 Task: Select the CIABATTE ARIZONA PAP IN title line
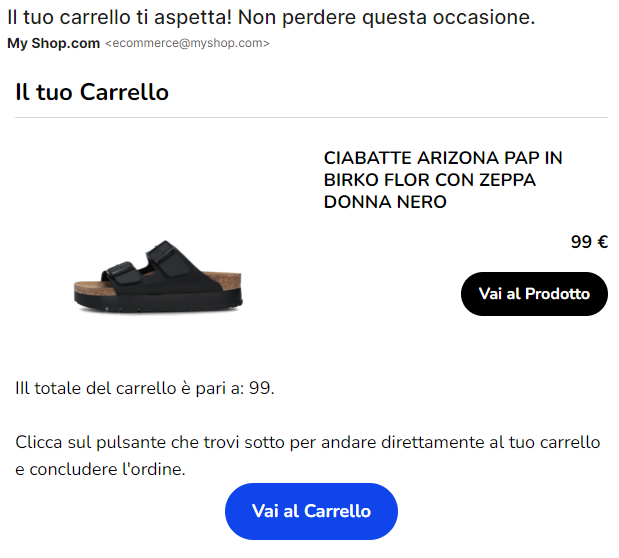443,158
